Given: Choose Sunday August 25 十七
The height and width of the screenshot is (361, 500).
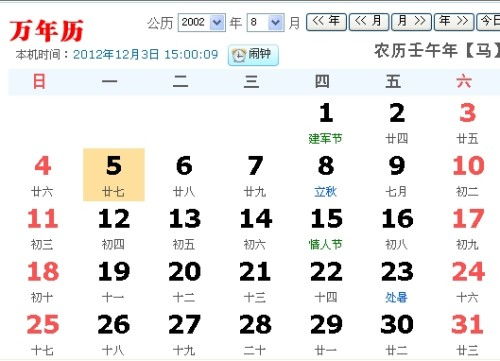Looking at the screenshot, I should click(x=42, y=334).
